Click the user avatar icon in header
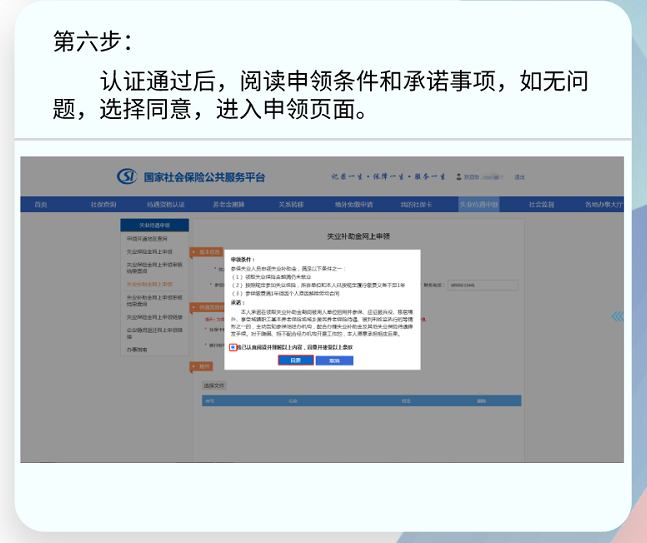 (458, 177)
